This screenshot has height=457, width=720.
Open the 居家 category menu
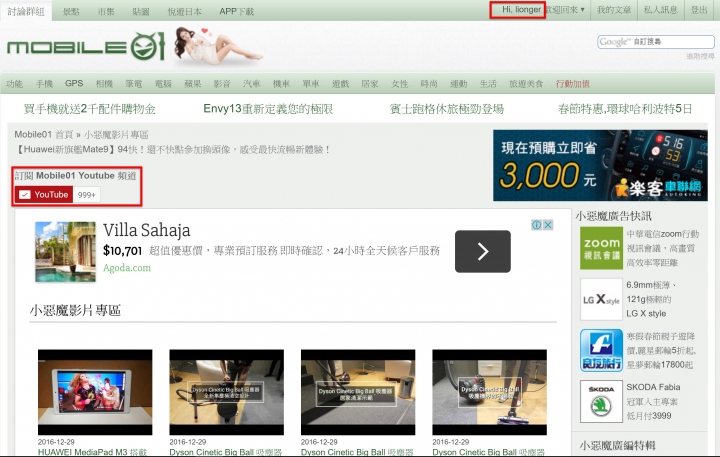point(370,84)
